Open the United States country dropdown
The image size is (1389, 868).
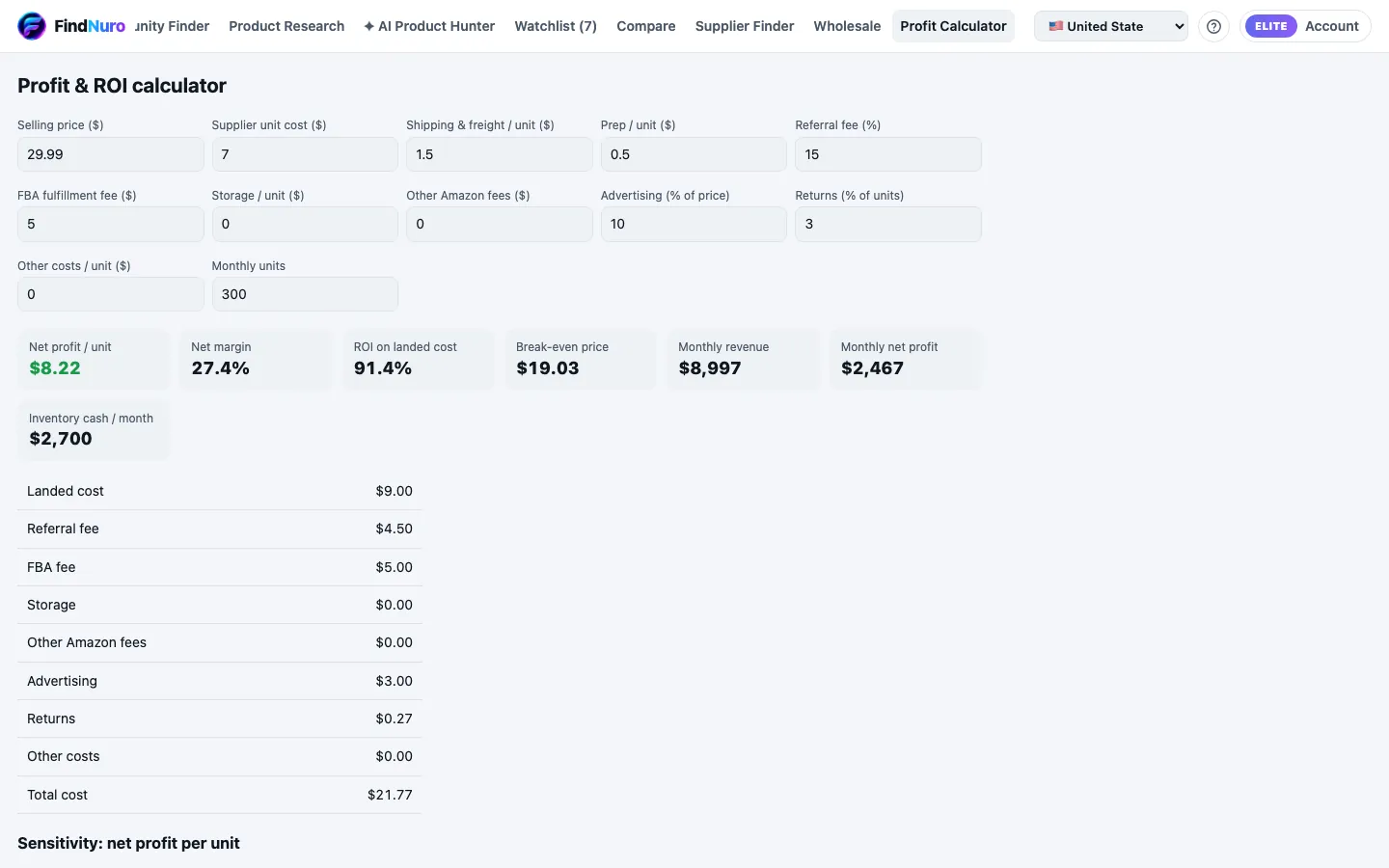coord(1111,26)
